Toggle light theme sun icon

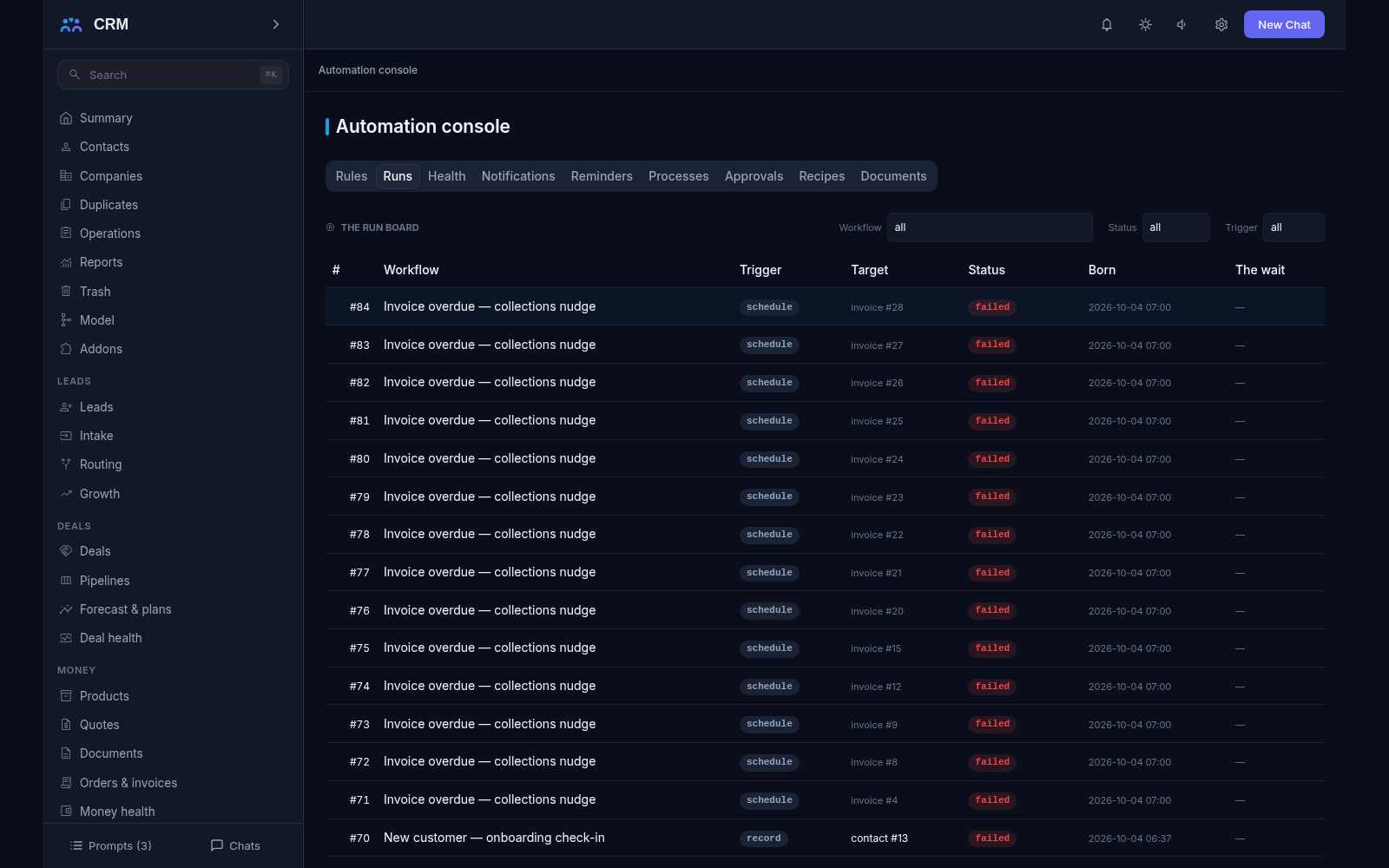pyautogui.click(x=1145, y=24)
